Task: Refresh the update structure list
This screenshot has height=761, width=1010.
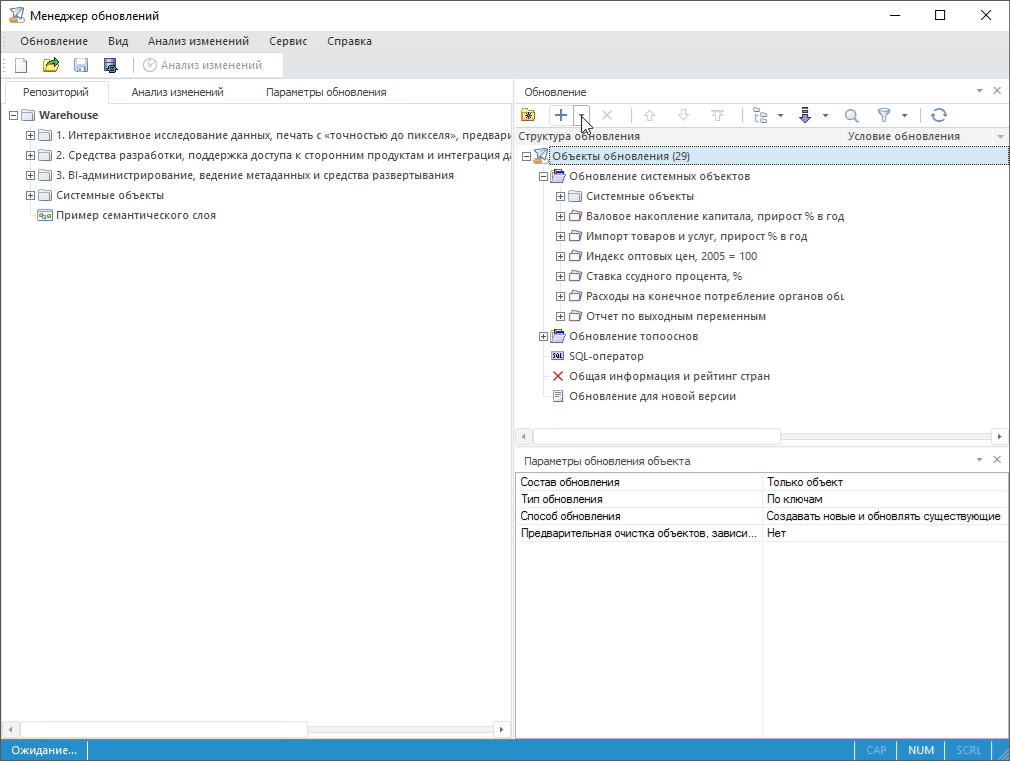Action: [x=938, y=115]
